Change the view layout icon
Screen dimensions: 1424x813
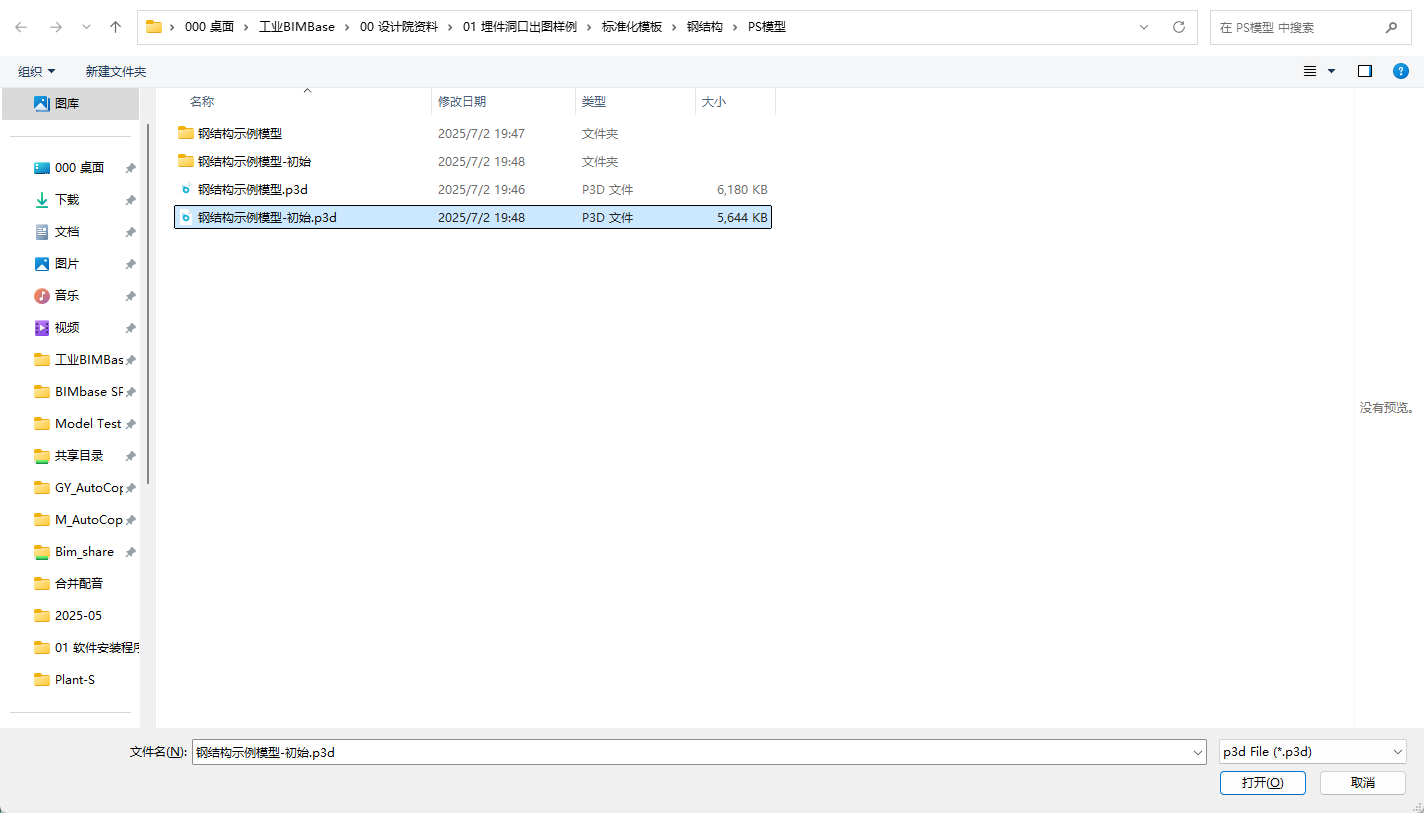(1310, 71)
